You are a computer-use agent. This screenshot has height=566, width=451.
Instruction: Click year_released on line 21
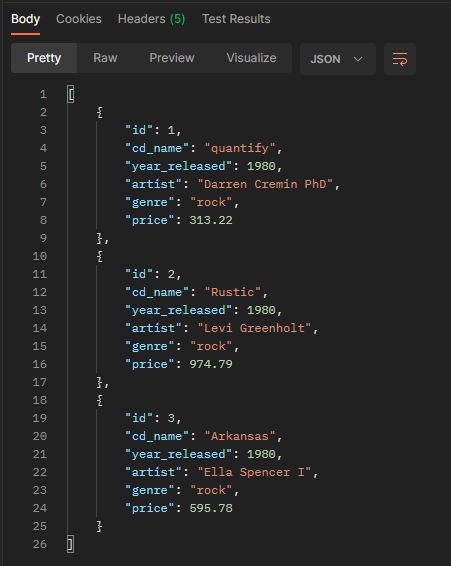click(x=178, y=454)
